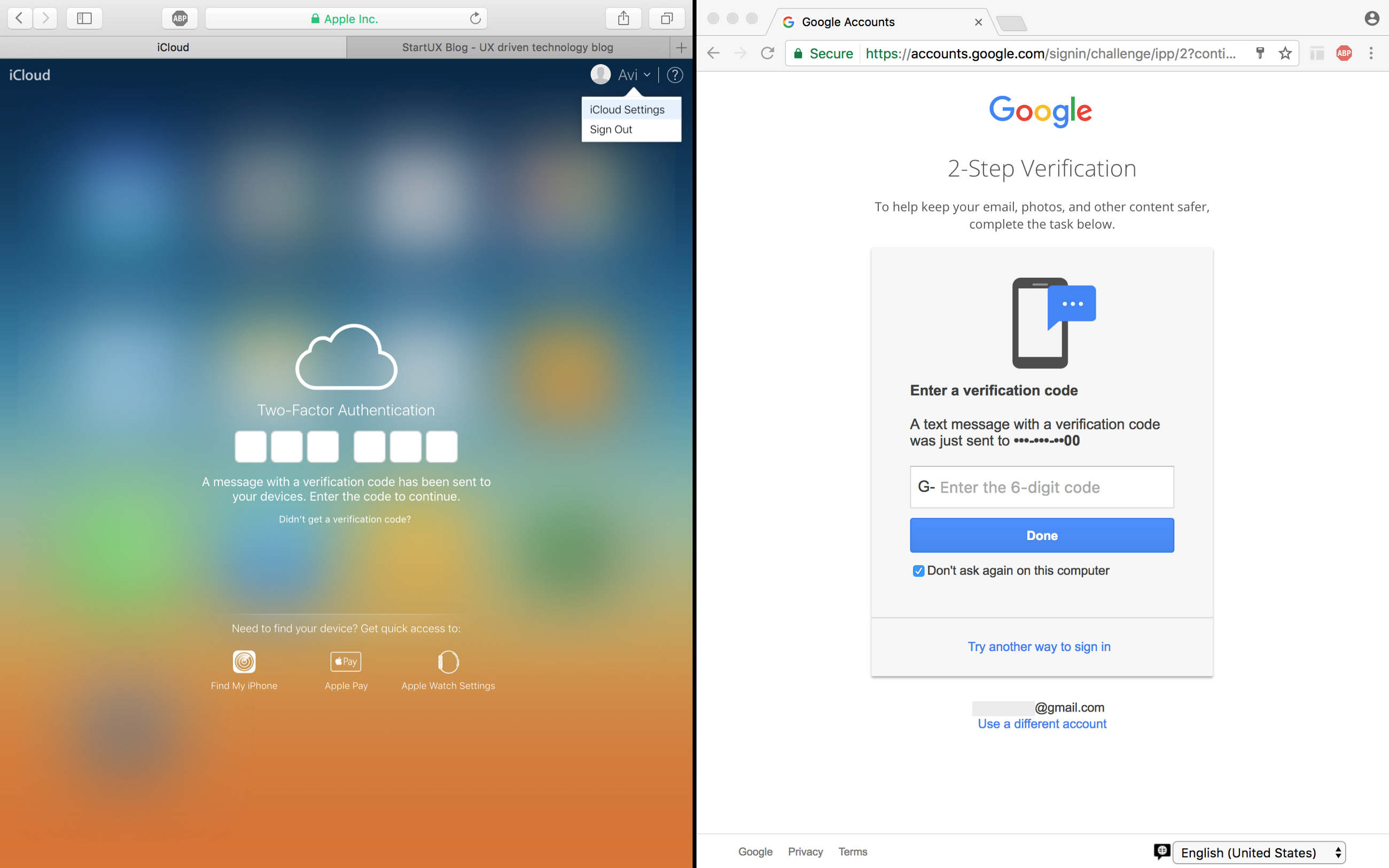Show all Safari tabs overview icon
The height and width of the screenshot is (868, 1389).
pos(666,18)
